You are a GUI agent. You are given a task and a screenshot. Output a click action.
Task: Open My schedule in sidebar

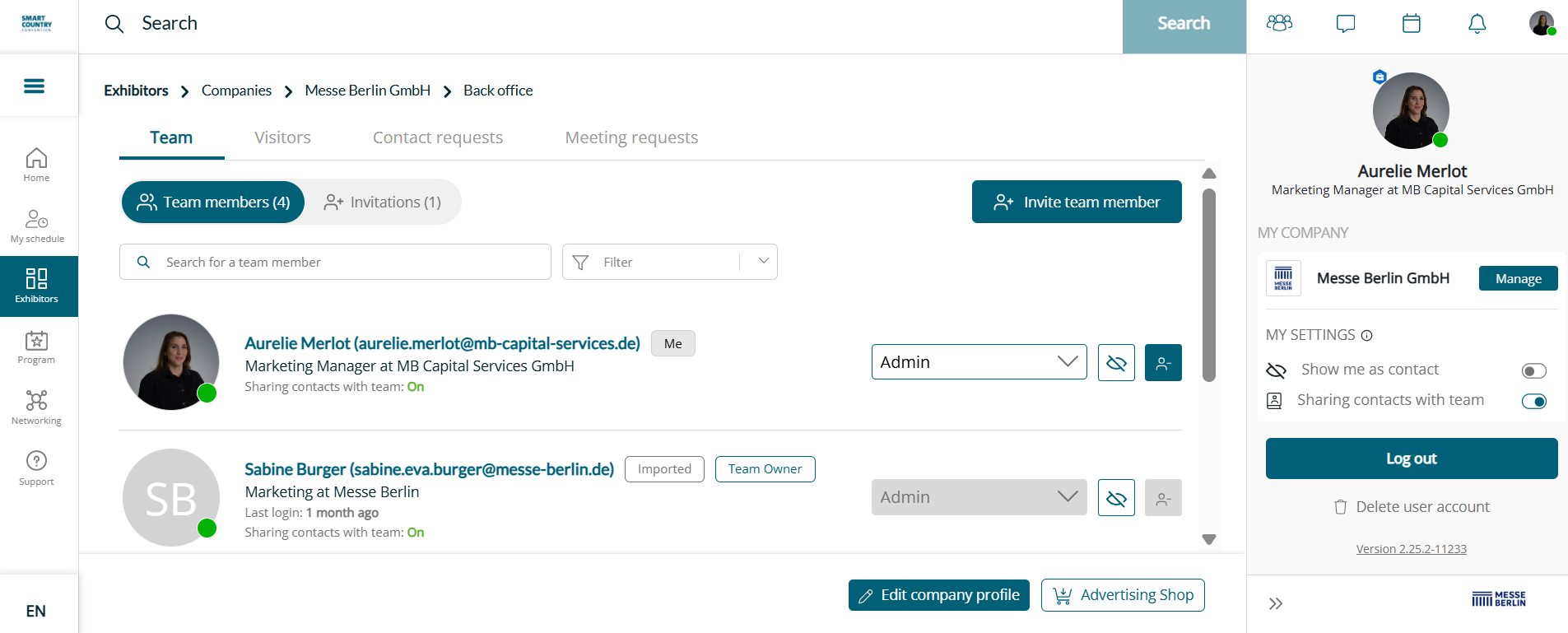(x=37, y=226)
